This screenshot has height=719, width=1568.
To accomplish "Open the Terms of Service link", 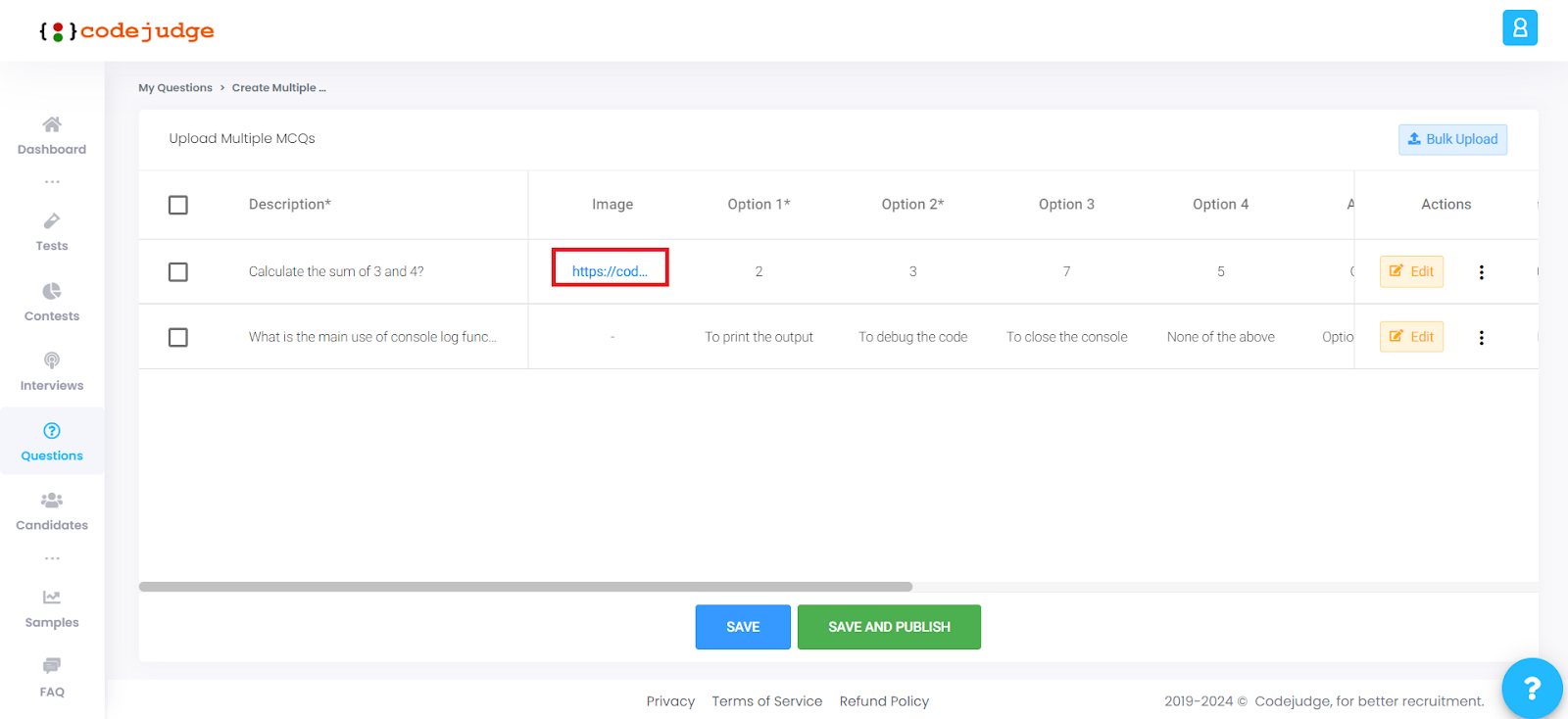I will click(767, 701).
